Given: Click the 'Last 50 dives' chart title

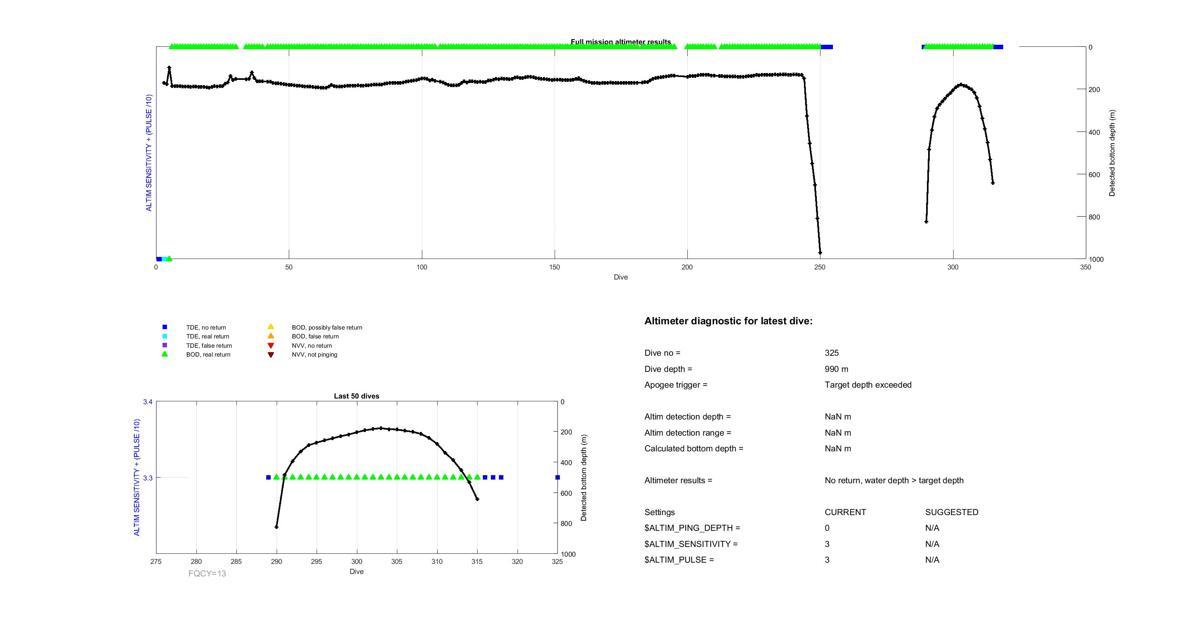Looking at the screenshot, I should (x=356, y=396).
